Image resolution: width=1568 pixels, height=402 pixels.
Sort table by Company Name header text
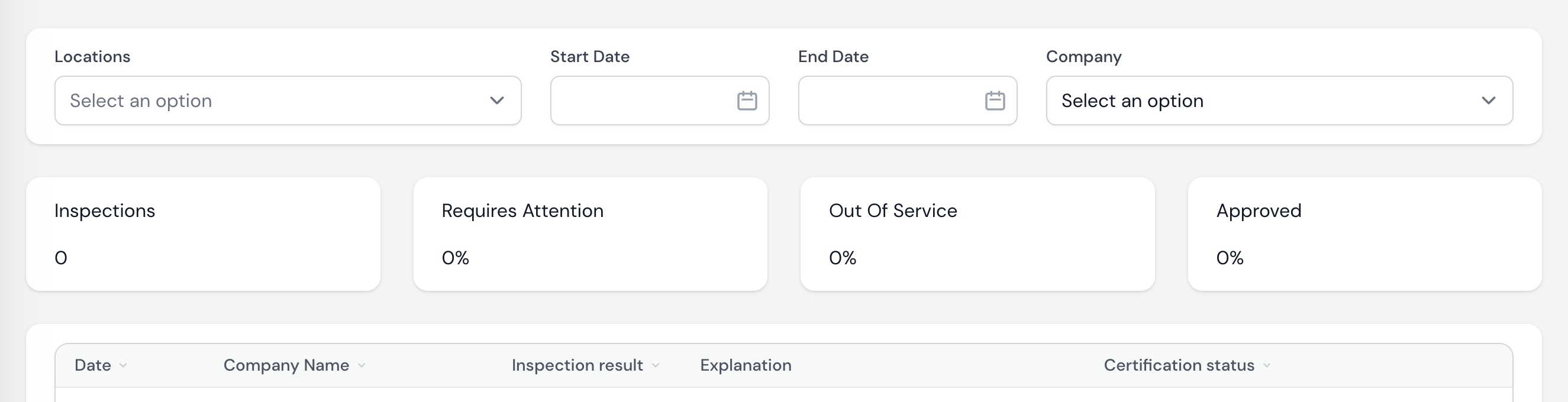[x=286, y=365]
